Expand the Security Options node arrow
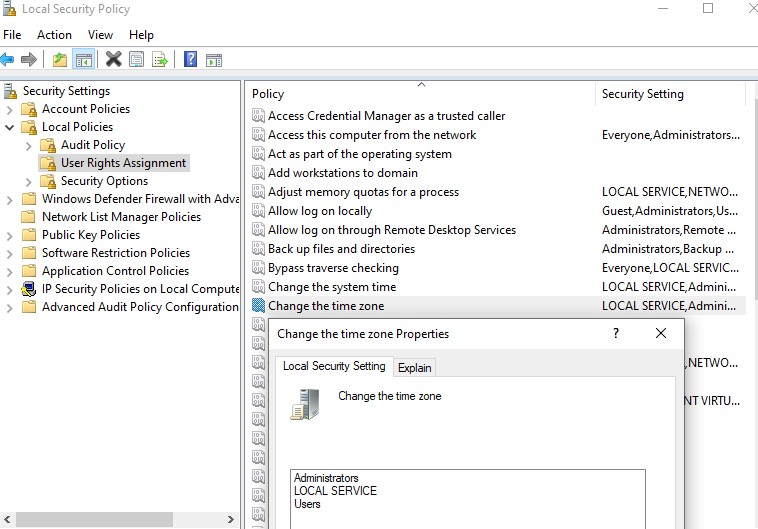Screen dimensions: 758x529 [29, 181]
